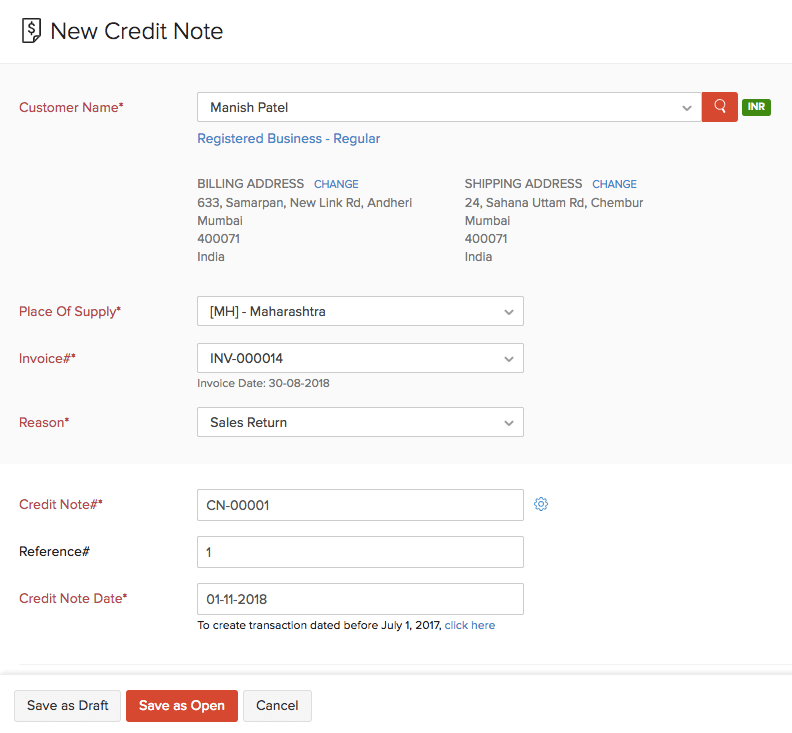Image resolution: width=792 pixels, height=733 pixels.
Task: Change the shipping address
Action: (x=614, y=184)
